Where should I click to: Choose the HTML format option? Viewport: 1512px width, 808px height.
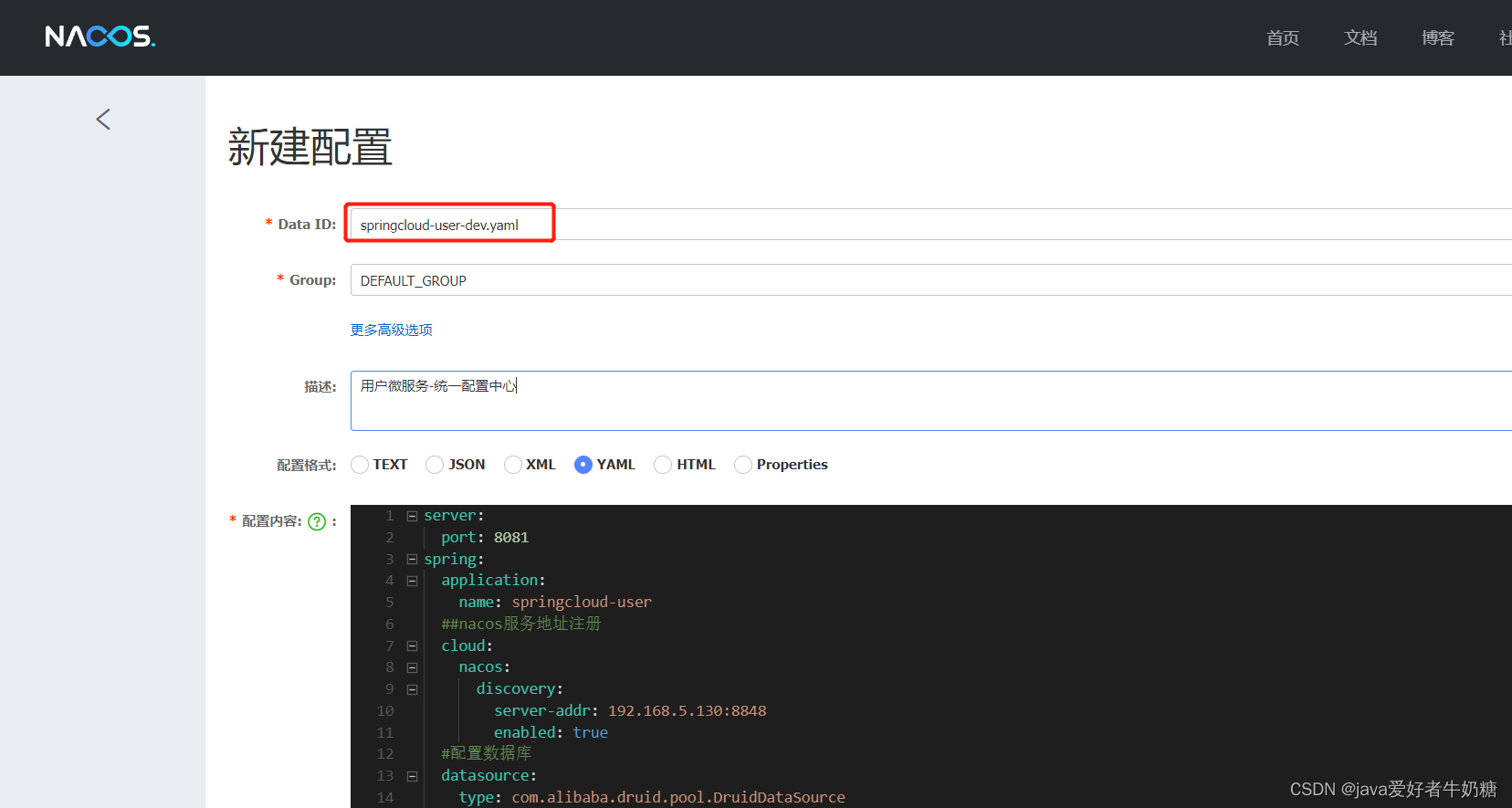click(x=664, y=465)
